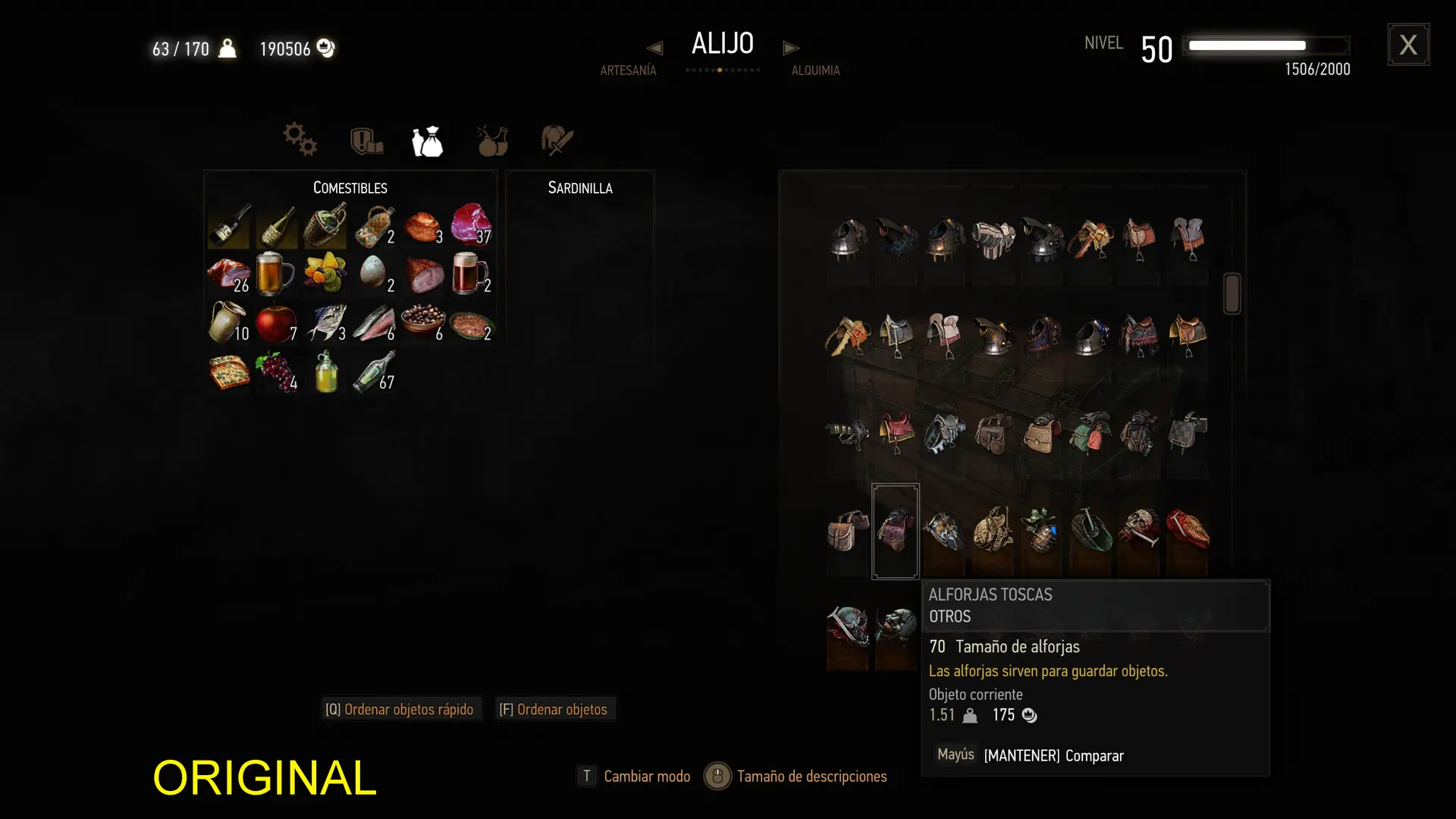
Task: Pick the beer mug item in Comestibles
Action: [x=276, y=274]
